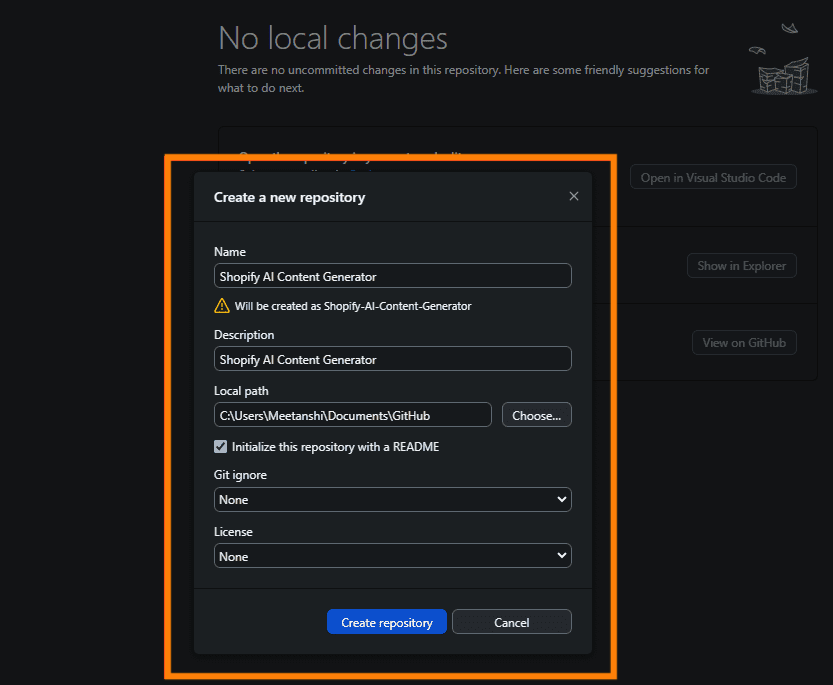This screenshot has height=685, width=833.
Task: Click Open in Visual Studio Code button
Action: (713, 177)
